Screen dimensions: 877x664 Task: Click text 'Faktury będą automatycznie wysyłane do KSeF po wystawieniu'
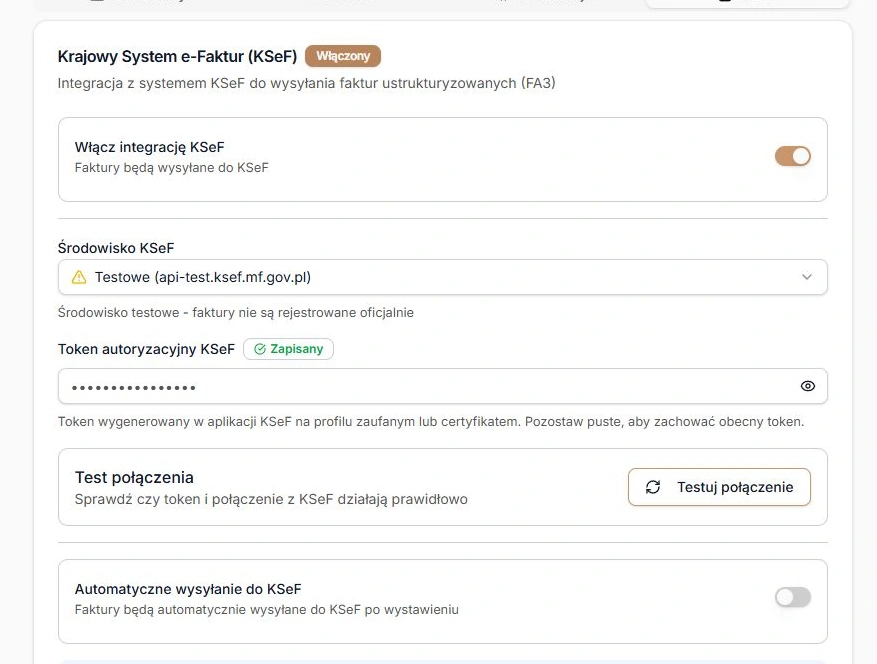267,610
